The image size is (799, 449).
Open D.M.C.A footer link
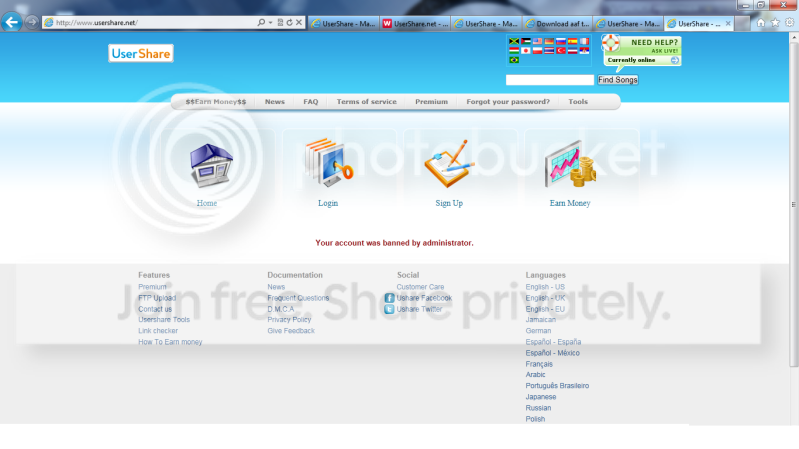[281, 309]
